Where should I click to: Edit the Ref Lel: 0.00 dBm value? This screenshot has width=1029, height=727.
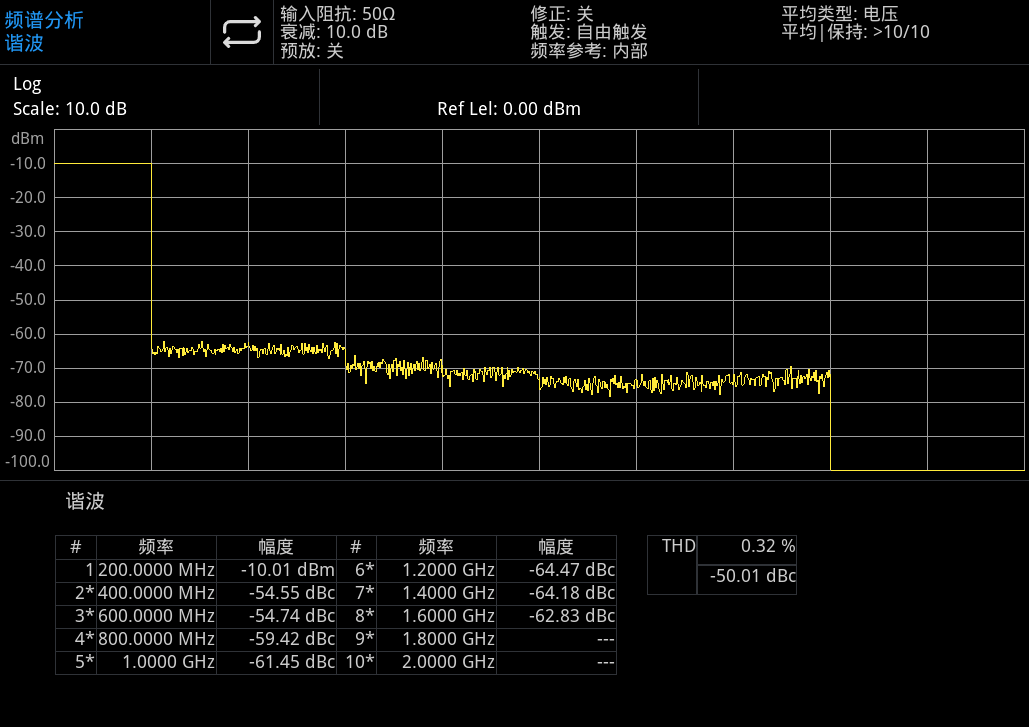[x=508, y=109]
